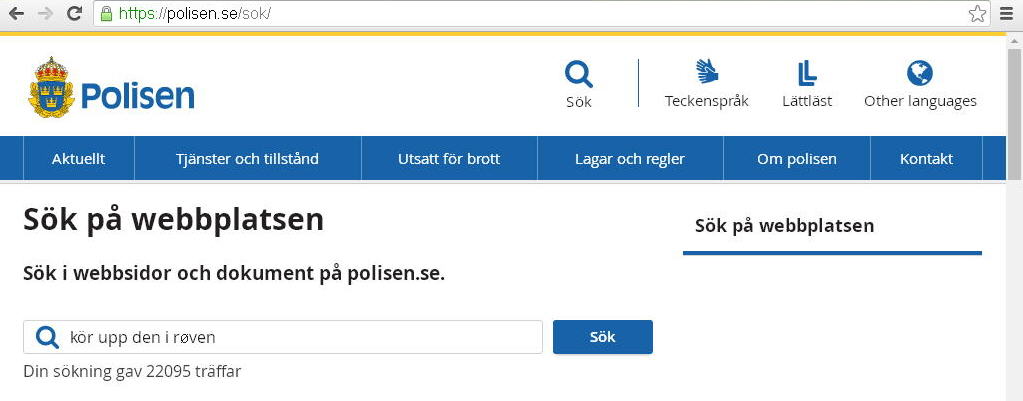Screen dimensions: 1023x401
Task: Click the browser forward arrow
Action: pyautogui.click(x=45, y=13)
